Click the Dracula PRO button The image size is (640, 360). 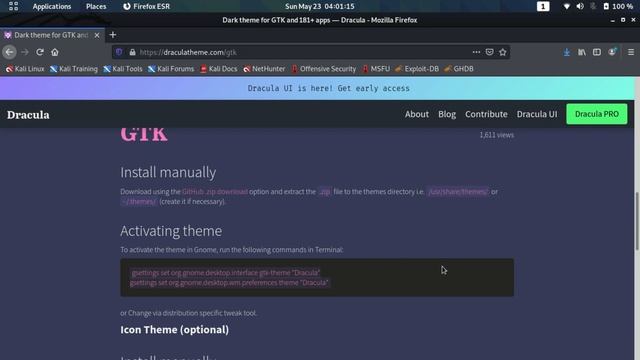597,114
